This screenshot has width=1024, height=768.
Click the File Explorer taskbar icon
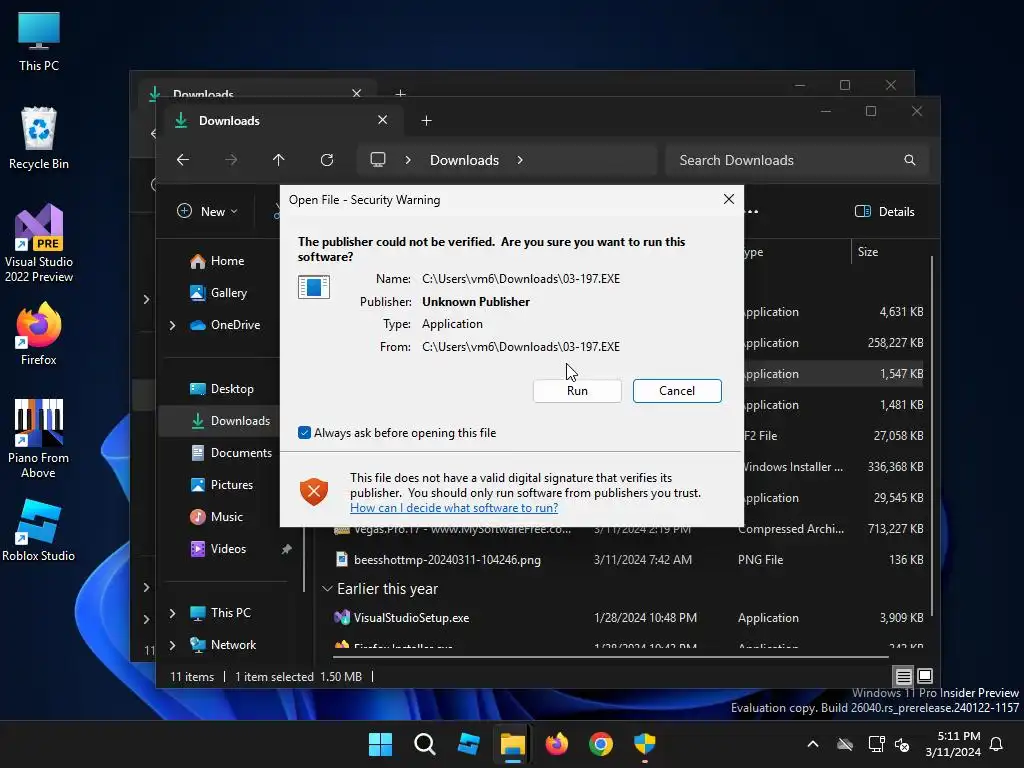(513, 744)
